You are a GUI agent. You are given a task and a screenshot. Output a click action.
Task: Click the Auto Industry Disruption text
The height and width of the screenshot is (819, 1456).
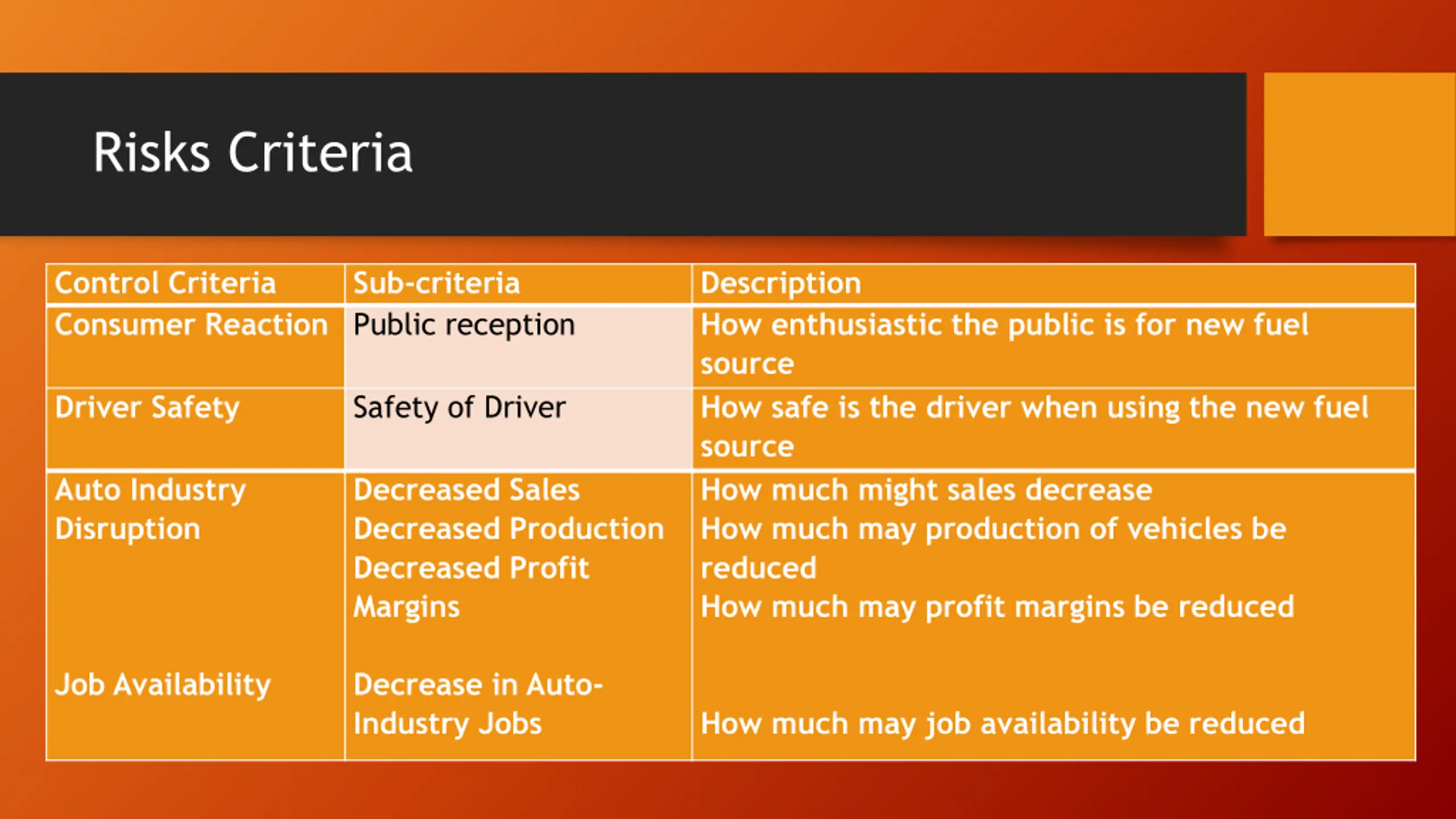click(x=151, y=510)
